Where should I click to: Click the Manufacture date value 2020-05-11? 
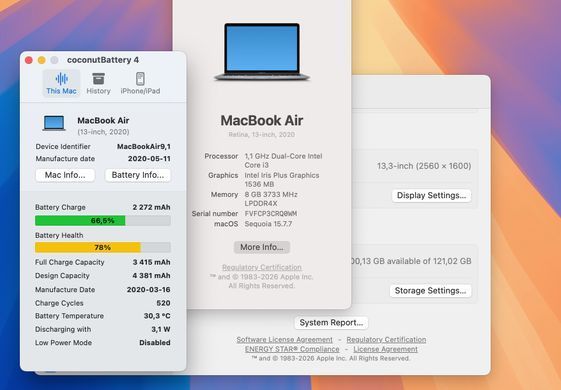(x=149, y=159)
